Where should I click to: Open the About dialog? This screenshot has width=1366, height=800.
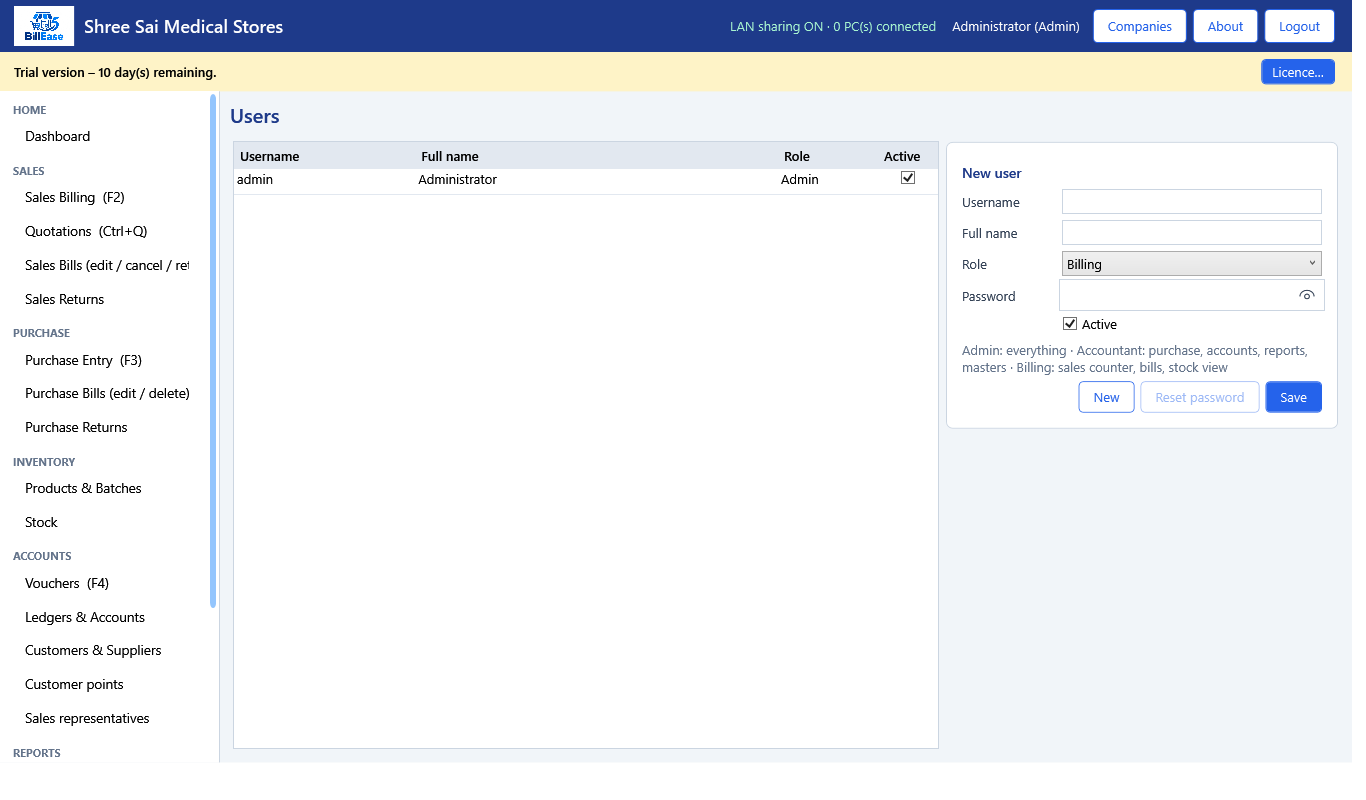pyautogui.click(x=1225, y=26)
